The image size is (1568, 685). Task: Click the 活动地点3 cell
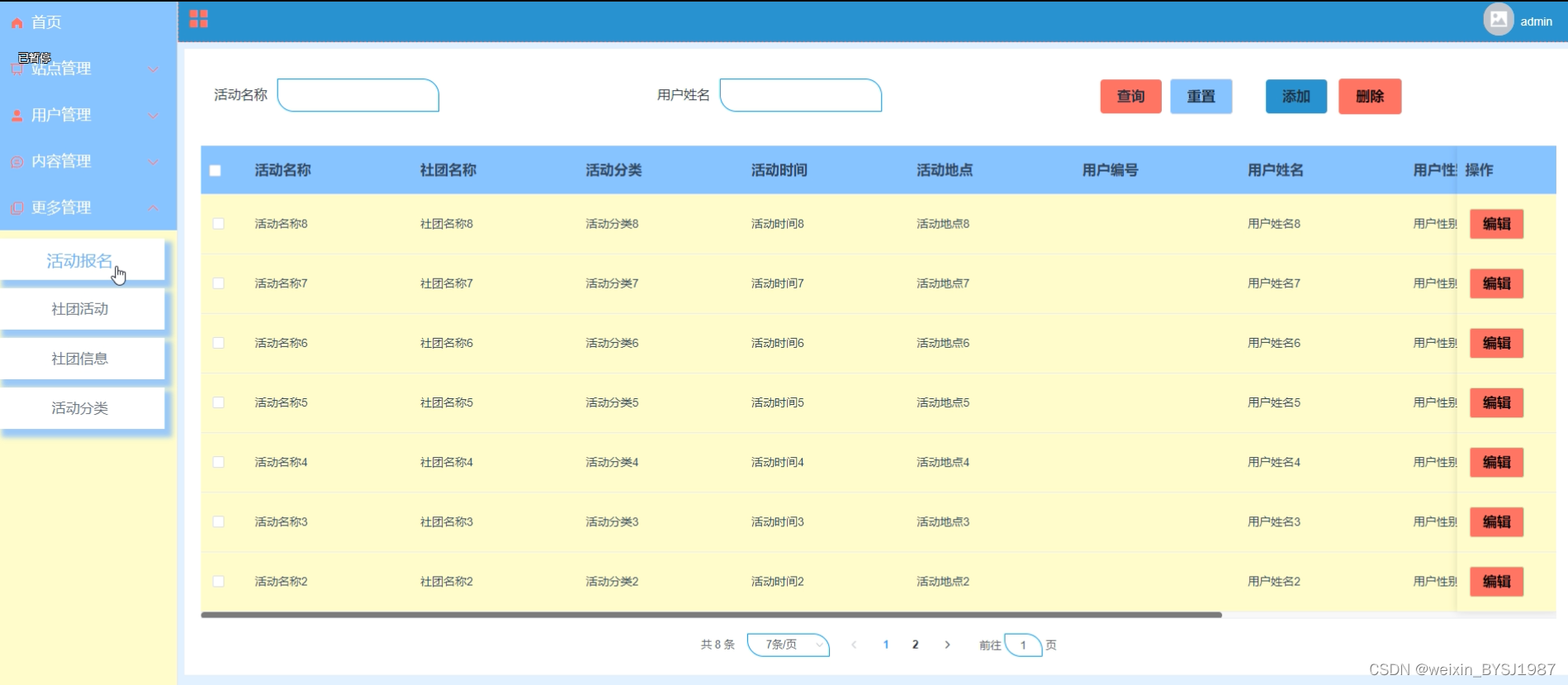coord(943,521)
